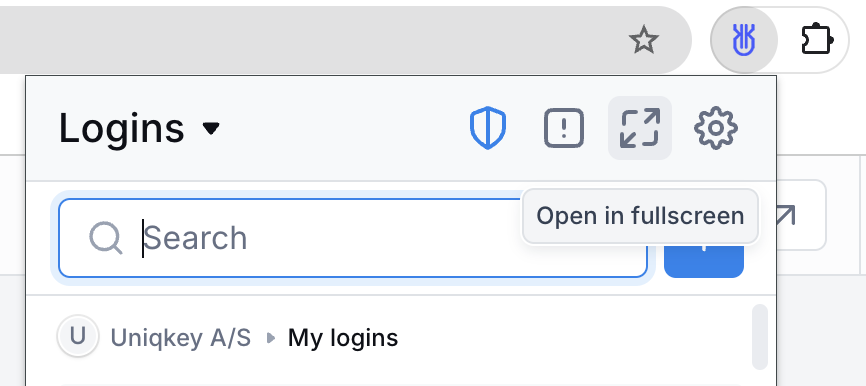Click the Uniqkey extension icon in the toolbar
866x386 pixels.
pos(744,40)
